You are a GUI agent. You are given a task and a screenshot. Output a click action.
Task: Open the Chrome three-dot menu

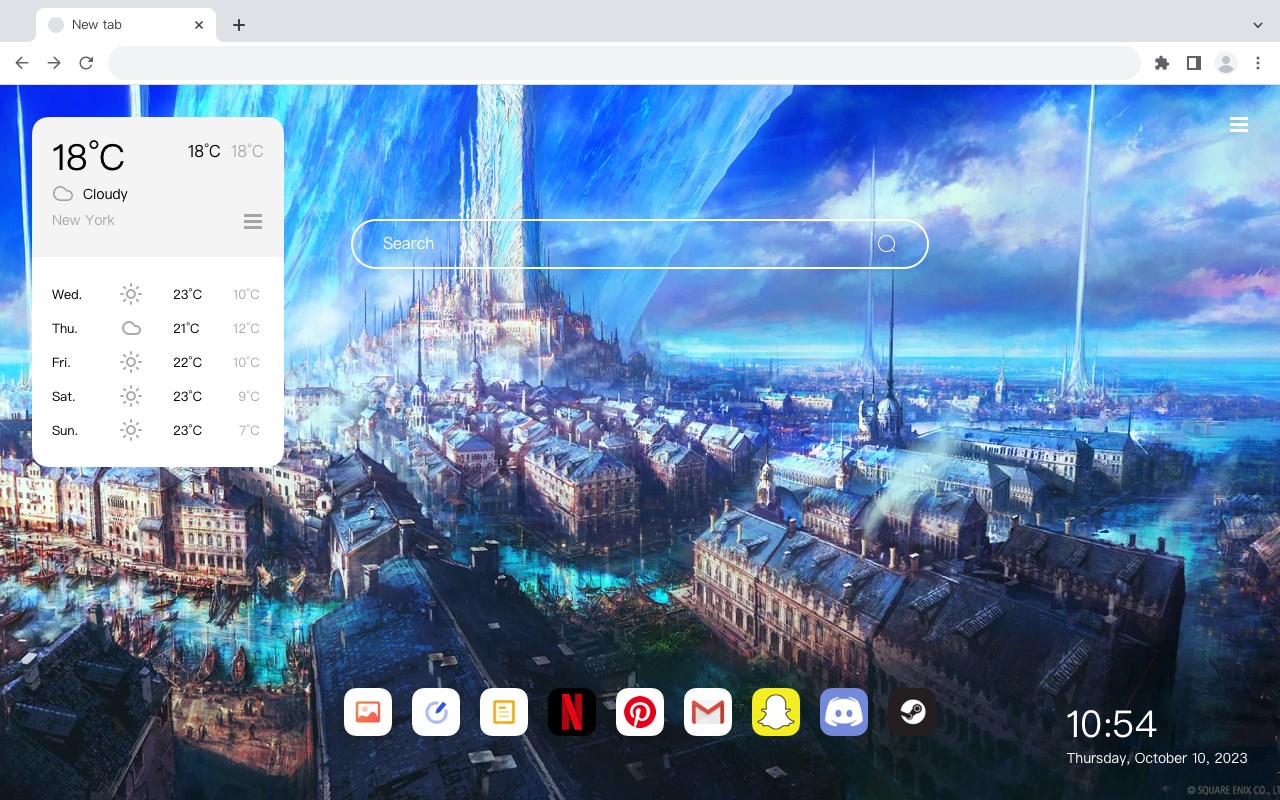pos(1258,63)
